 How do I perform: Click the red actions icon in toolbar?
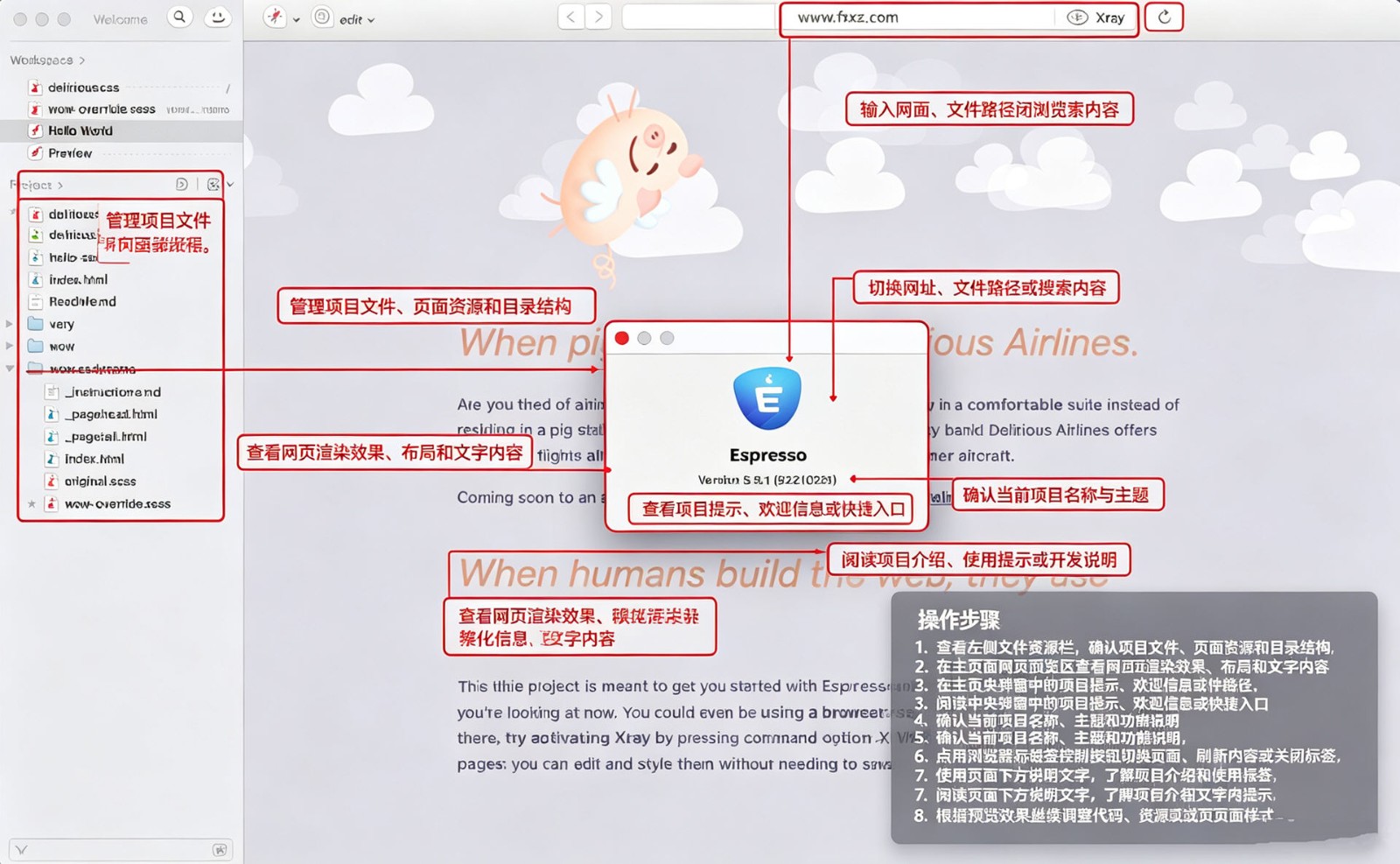[275, 18]
